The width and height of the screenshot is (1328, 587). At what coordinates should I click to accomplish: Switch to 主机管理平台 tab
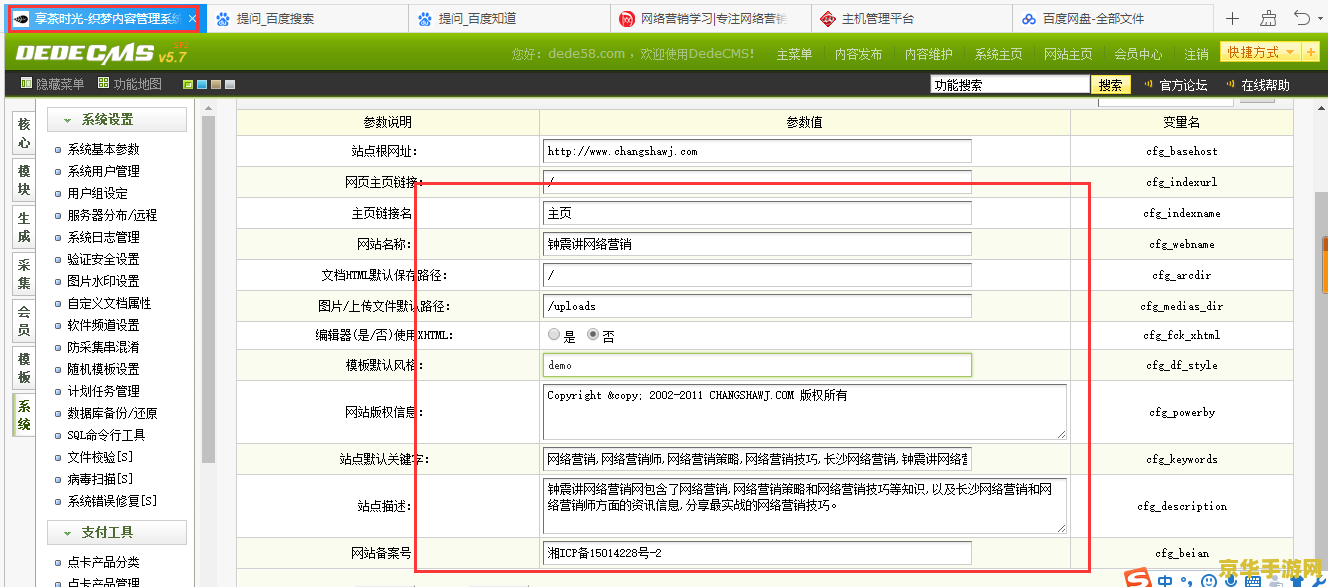(911, 18)
